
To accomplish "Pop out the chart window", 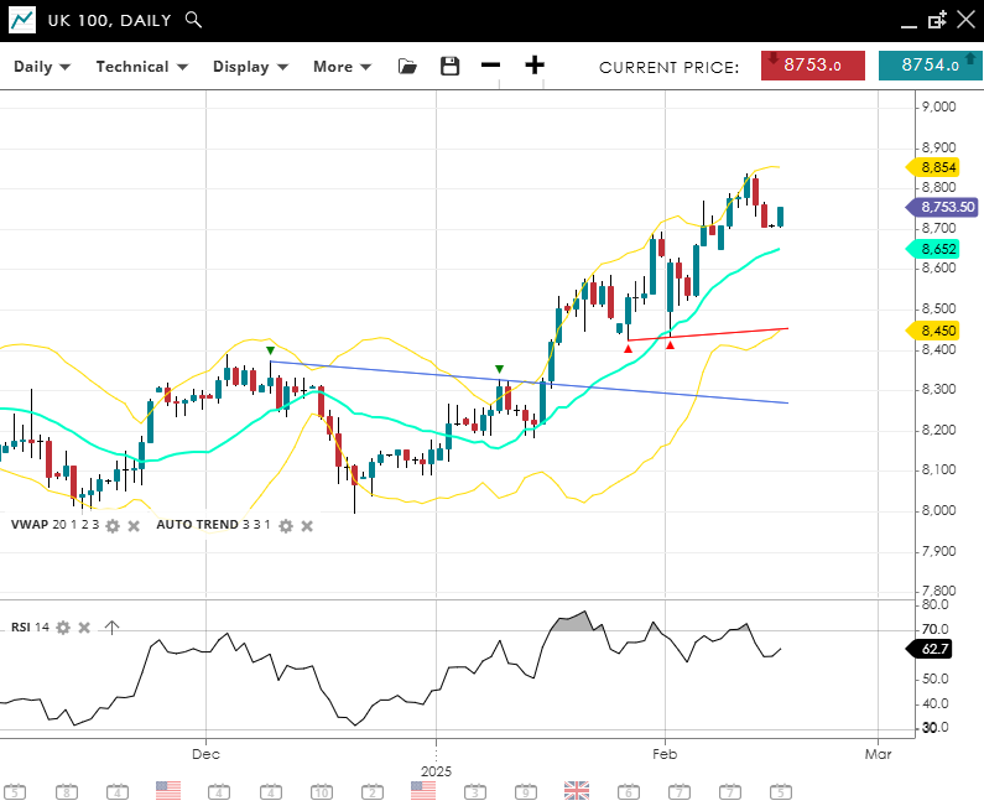I will 937,20.
